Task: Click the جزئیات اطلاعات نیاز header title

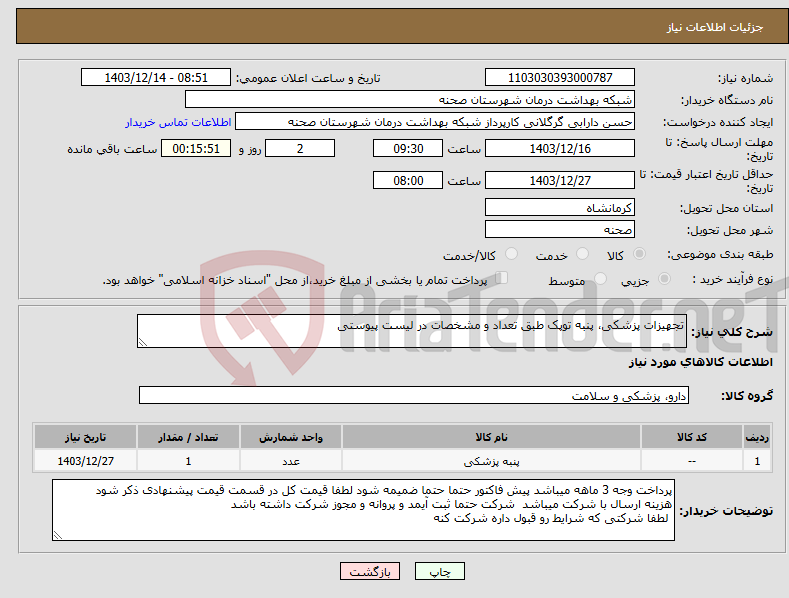Action: [x=715, y=27]
